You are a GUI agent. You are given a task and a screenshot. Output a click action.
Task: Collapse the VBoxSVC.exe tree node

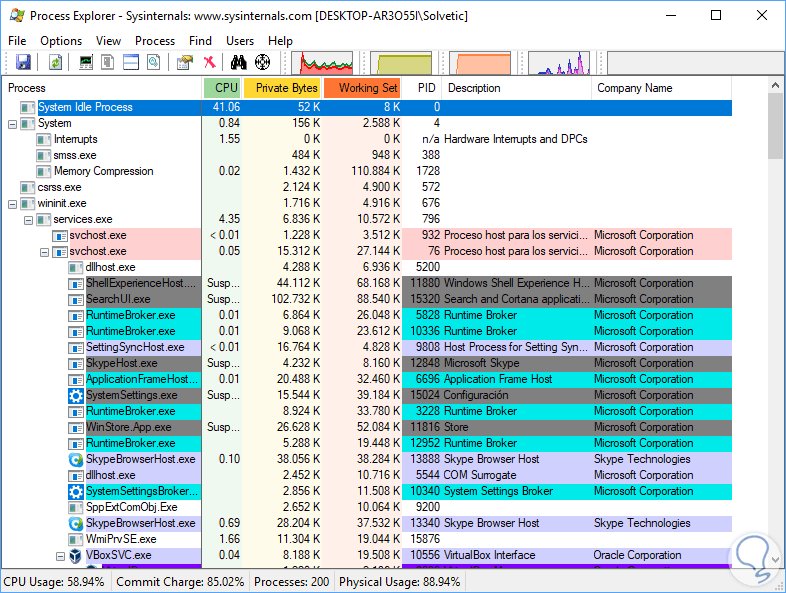click(x=60, y=556)
